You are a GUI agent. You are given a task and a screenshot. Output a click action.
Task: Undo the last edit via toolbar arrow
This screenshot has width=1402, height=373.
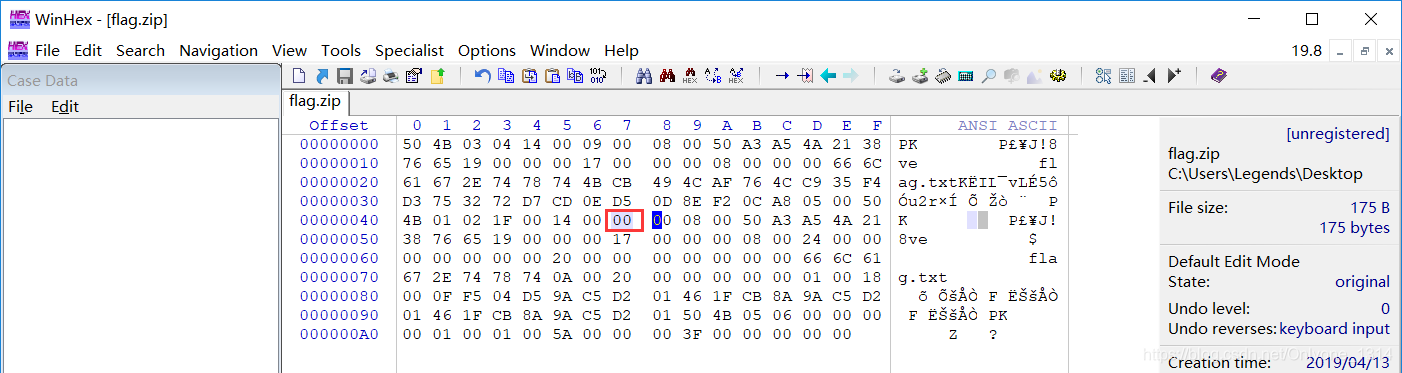(x=482, y=75)
